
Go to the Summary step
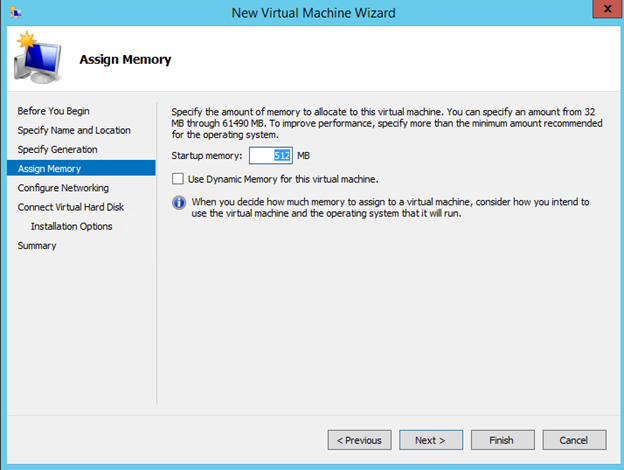37,245
